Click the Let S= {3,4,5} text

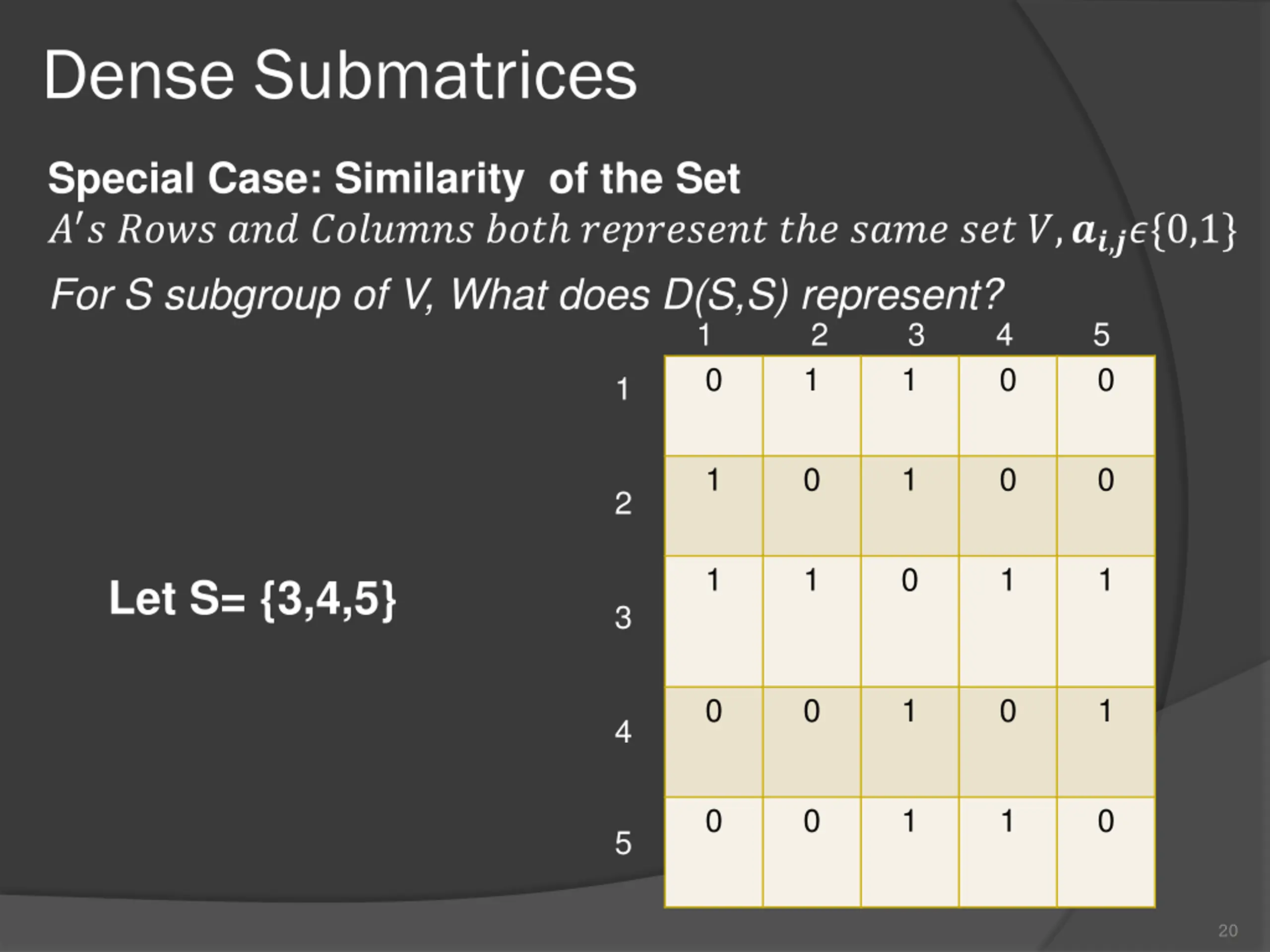[x=253, y=599]
